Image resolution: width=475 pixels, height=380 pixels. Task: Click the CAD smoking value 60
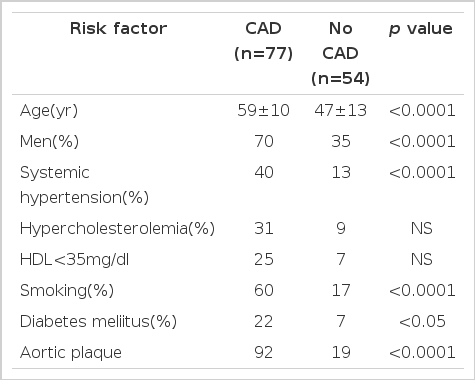[x=263, y=290]
